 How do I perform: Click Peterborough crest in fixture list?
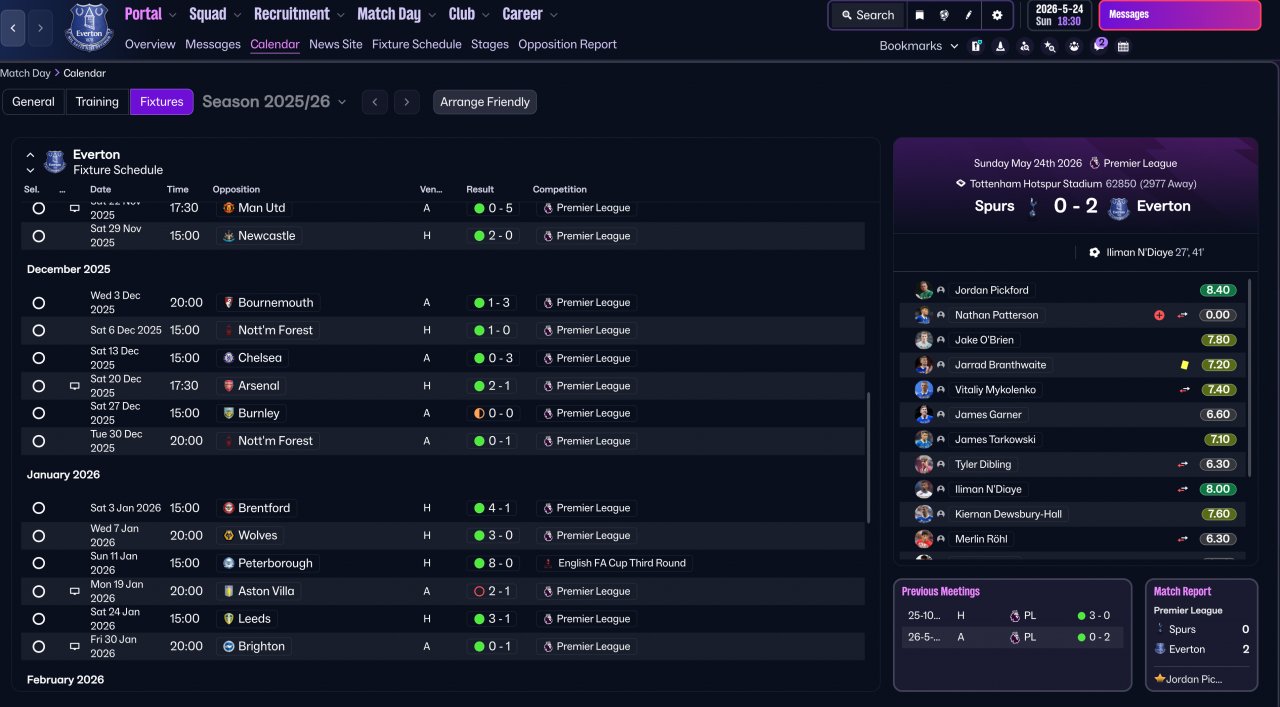tap(228, 563)
